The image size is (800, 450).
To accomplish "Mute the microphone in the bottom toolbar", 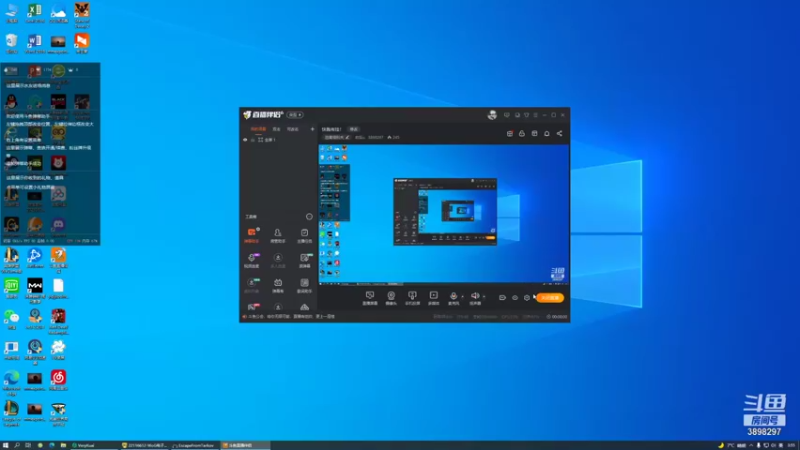I will click(x=453, y=298).
